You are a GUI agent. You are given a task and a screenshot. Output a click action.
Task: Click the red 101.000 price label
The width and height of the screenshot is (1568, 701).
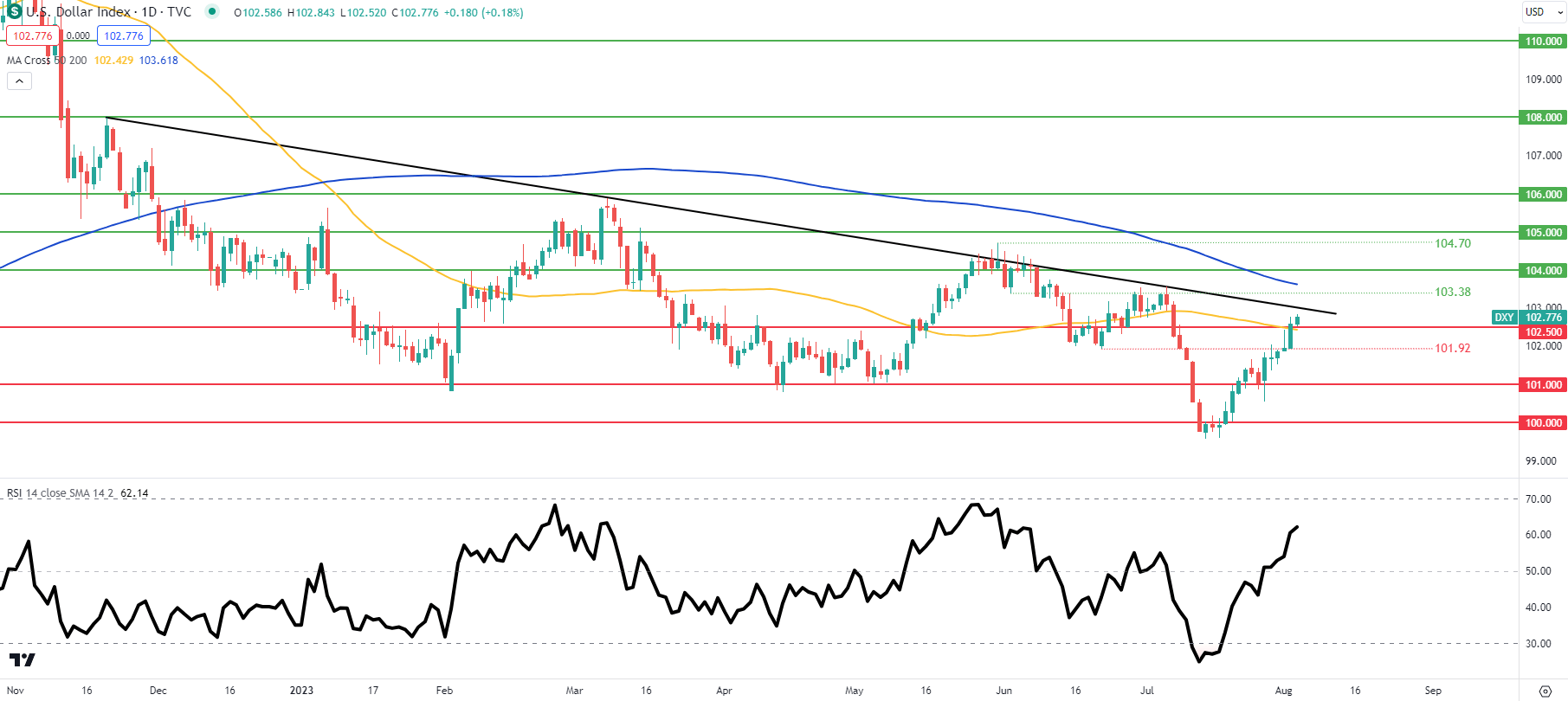click(x=1543, y=384)
